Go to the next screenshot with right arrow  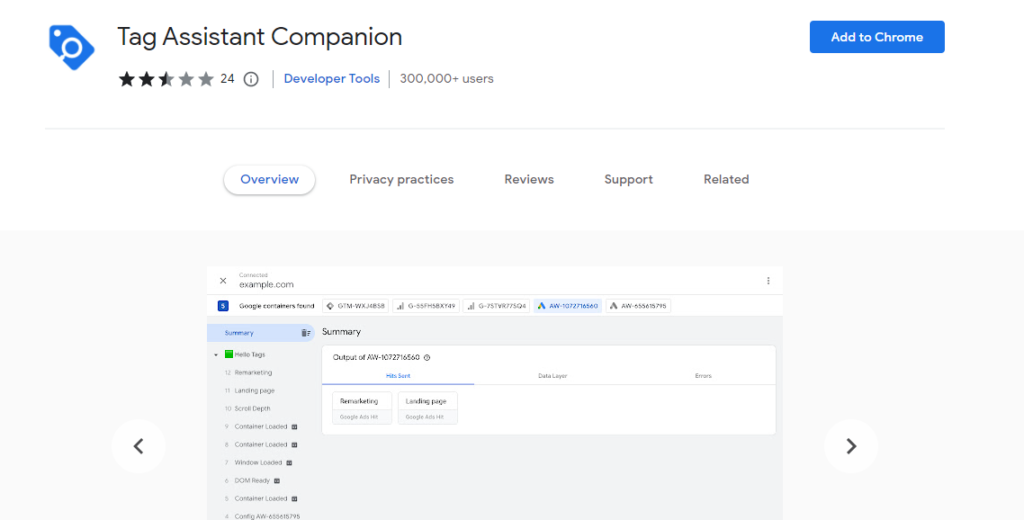(851, 446)
